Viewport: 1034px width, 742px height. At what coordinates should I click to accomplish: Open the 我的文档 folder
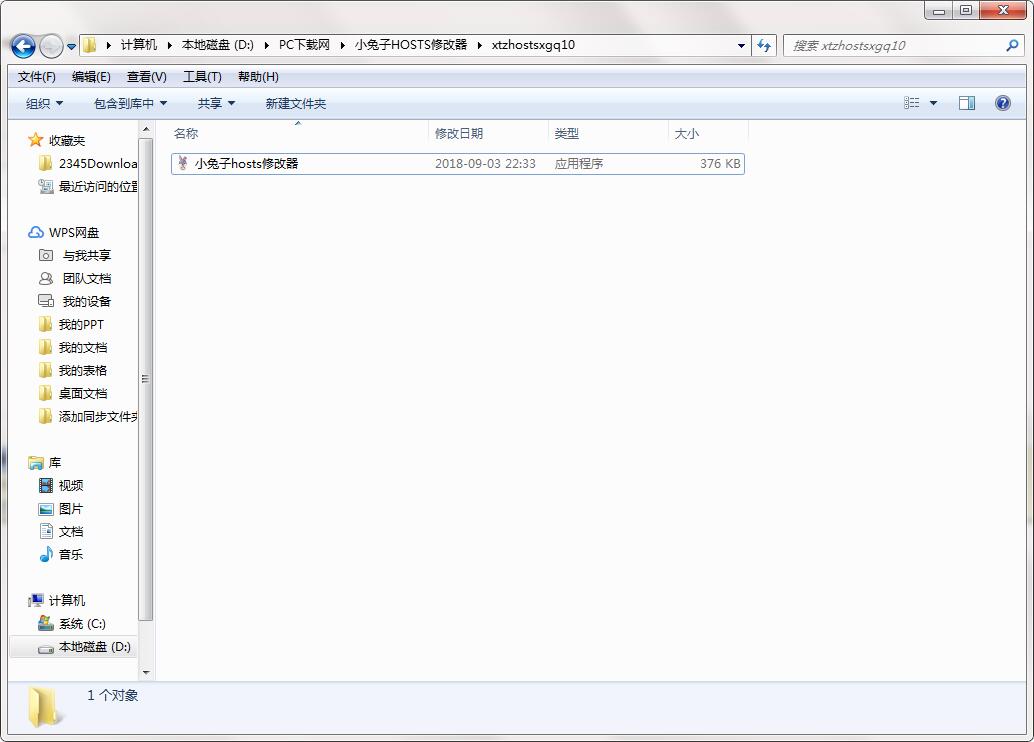[73, 348]
